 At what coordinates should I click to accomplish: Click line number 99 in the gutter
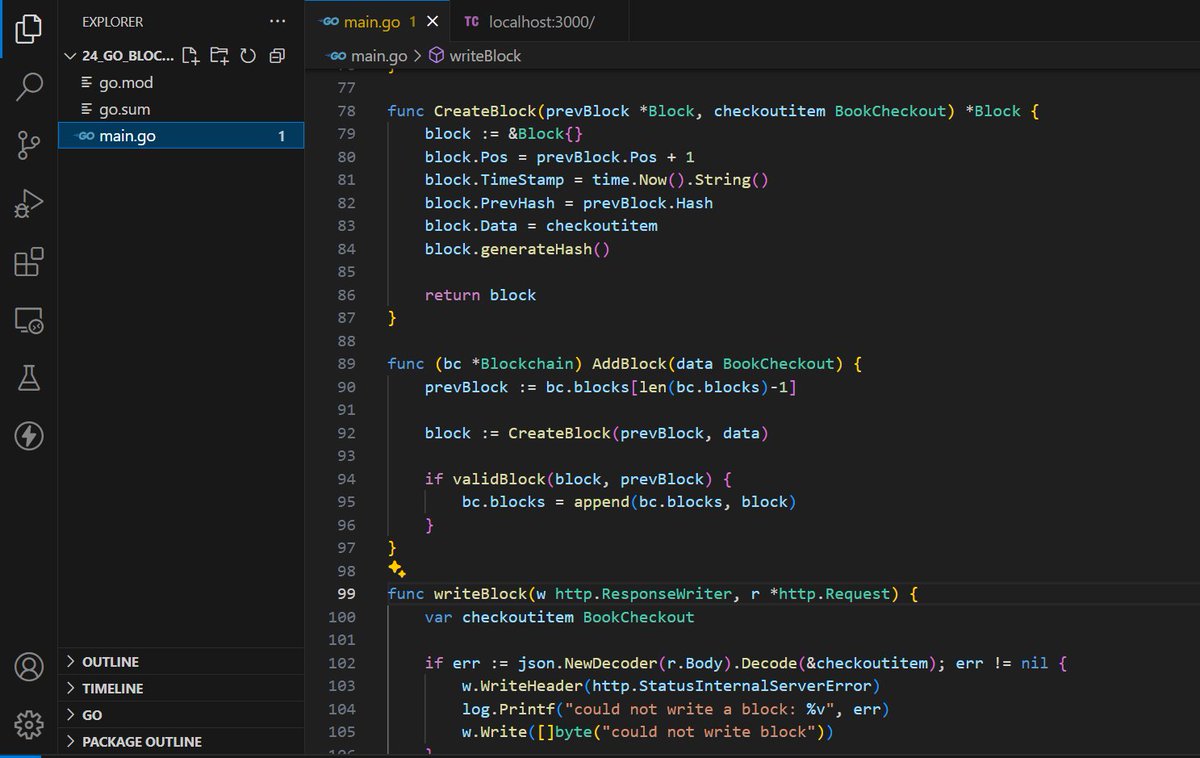click(347, 594)
